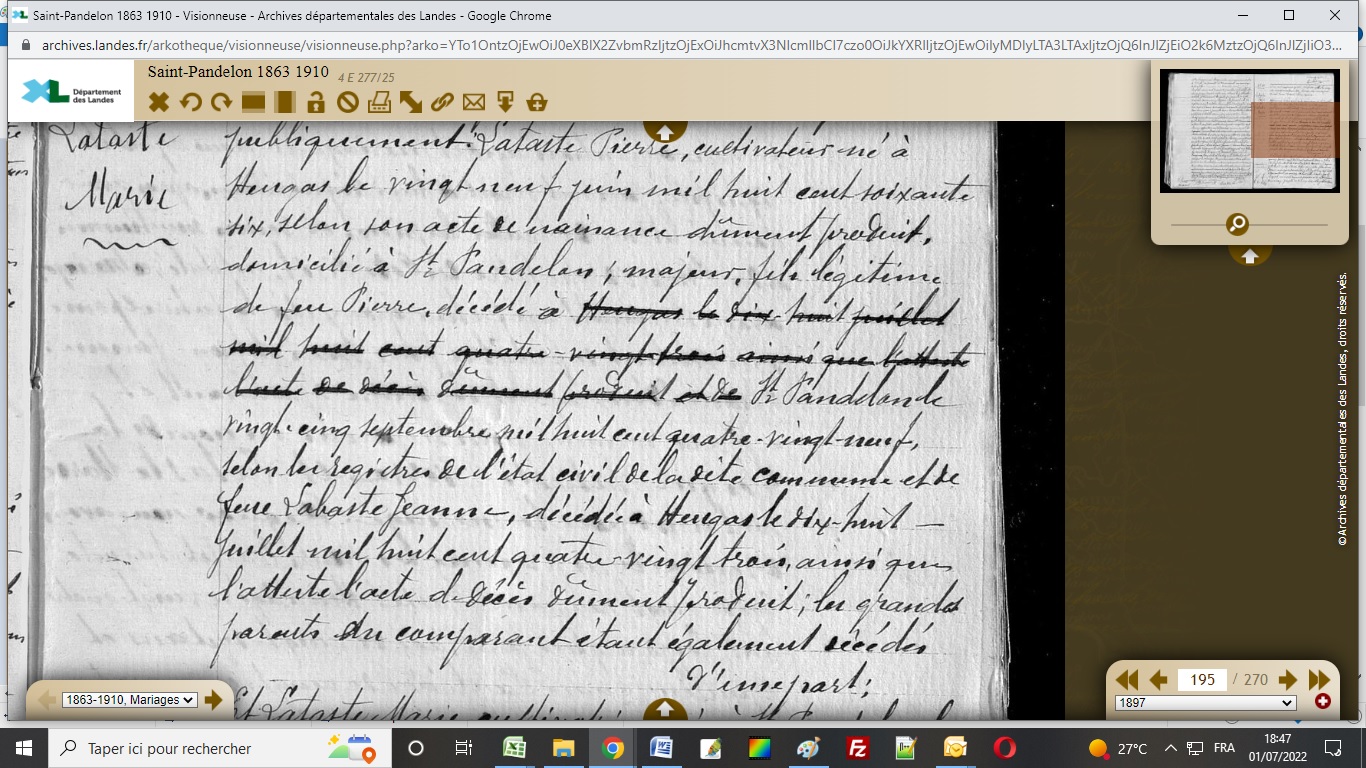Click the print icon
This screenshot has height=768, width=1366.
point(379,102)
